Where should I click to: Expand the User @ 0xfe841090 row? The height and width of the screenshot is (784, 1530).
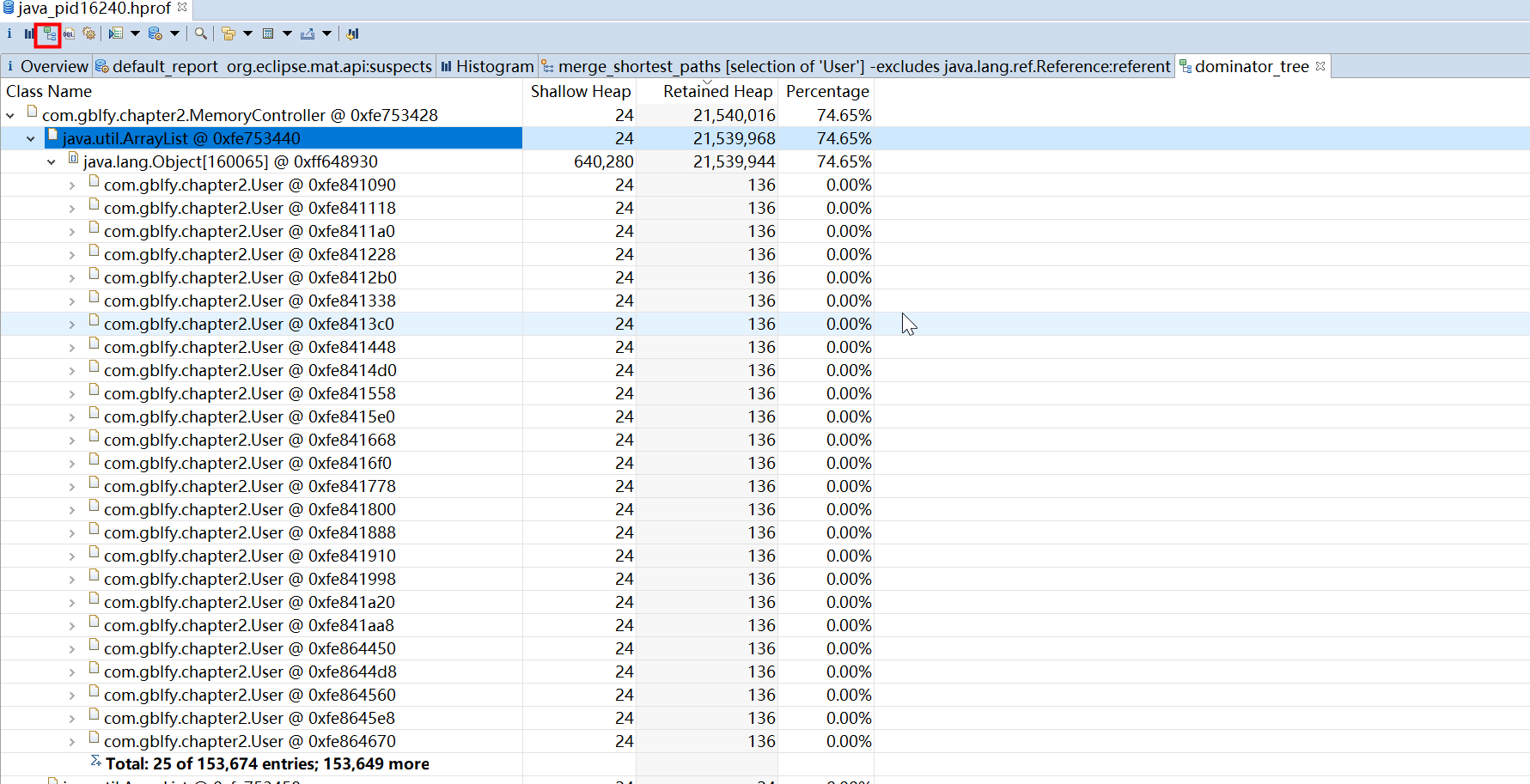[72, 185]
